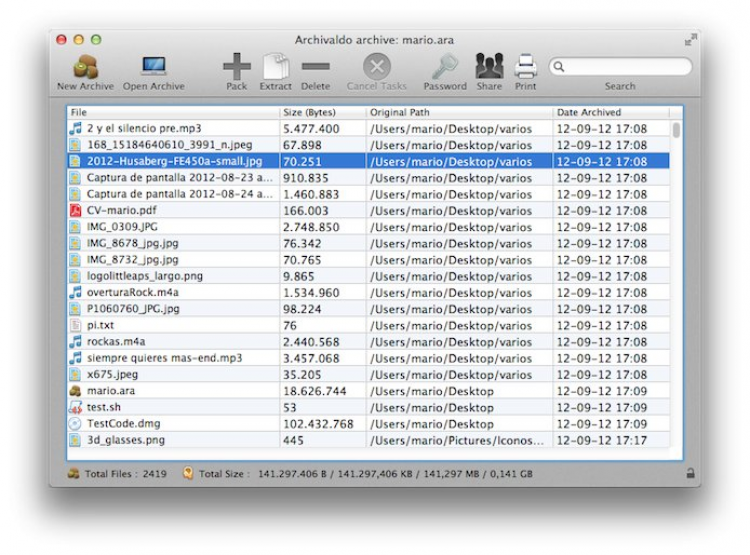Click the text file icon of pi.txt
Viewport: 750px width, 555px height.
(x=75, y=325)
